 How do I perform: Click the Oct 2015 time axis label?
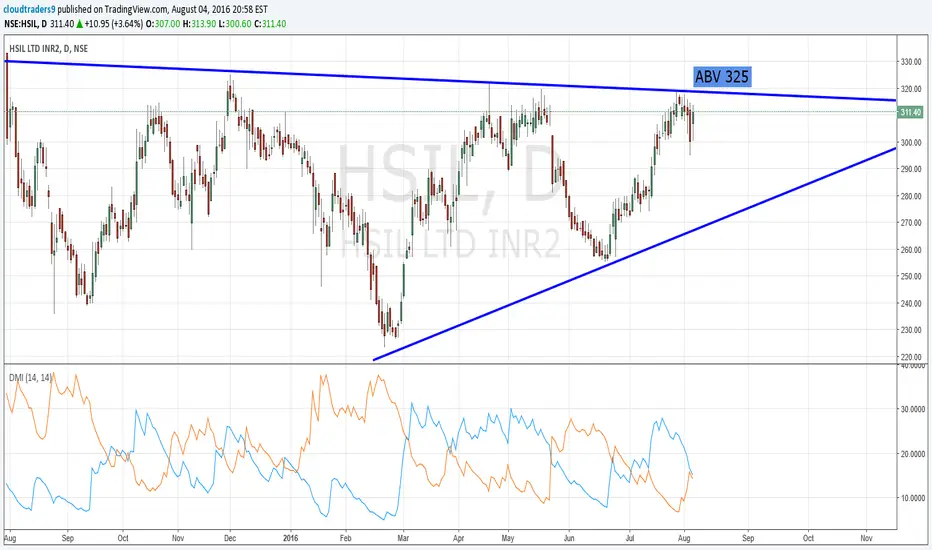pyautogui.click(x=123, y=538)
